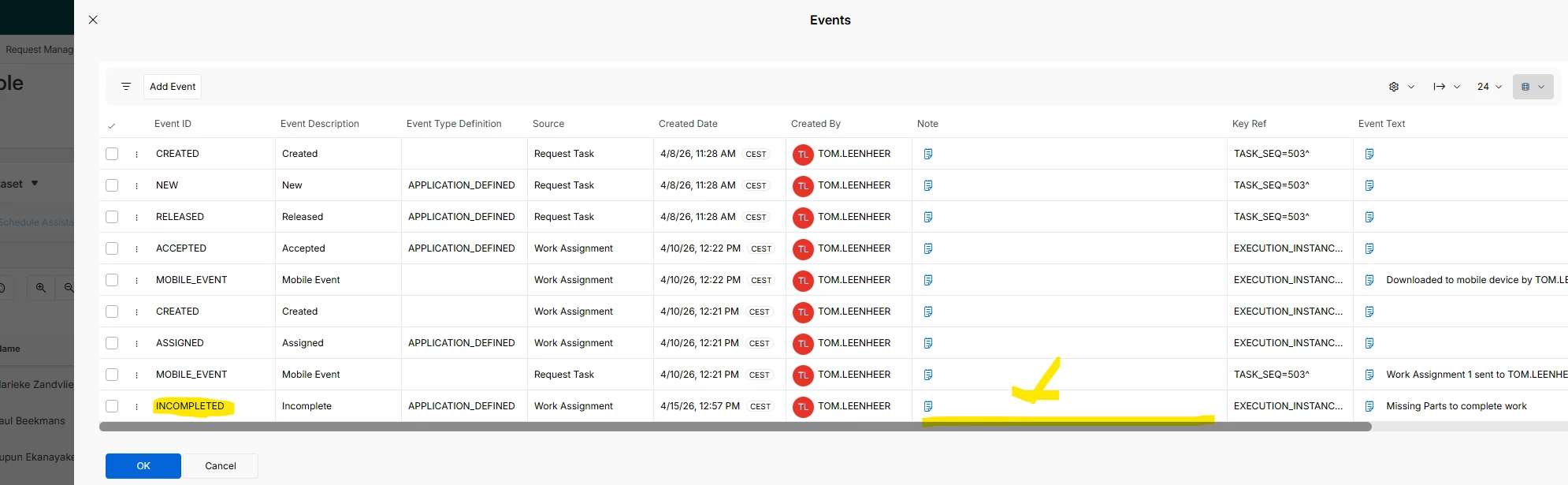
Task: Open note icon for INCOMPLETED event row
Action: click(x=928, y=406)
